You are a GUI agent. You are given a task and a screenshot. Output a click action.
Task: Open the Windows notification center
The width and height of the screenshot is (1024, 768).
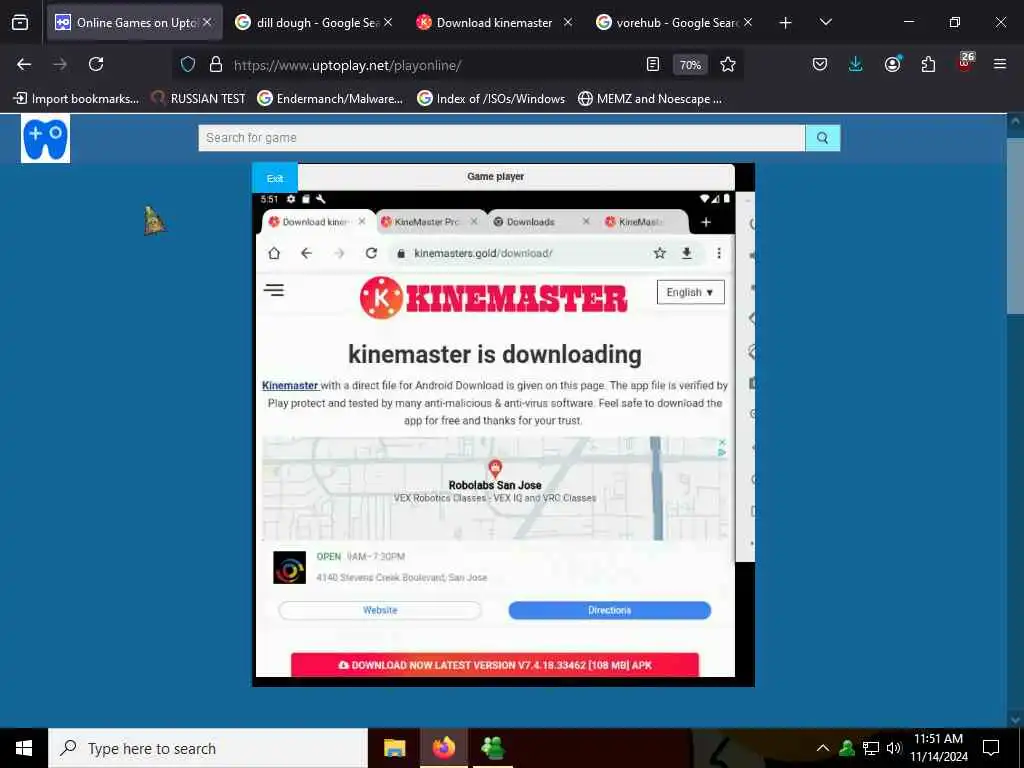tap(991, 748)
